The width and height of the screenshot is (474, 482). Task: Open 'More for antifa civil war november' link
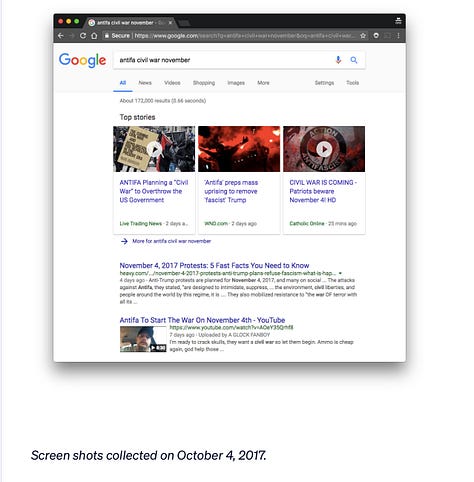[x=171, y=241]
